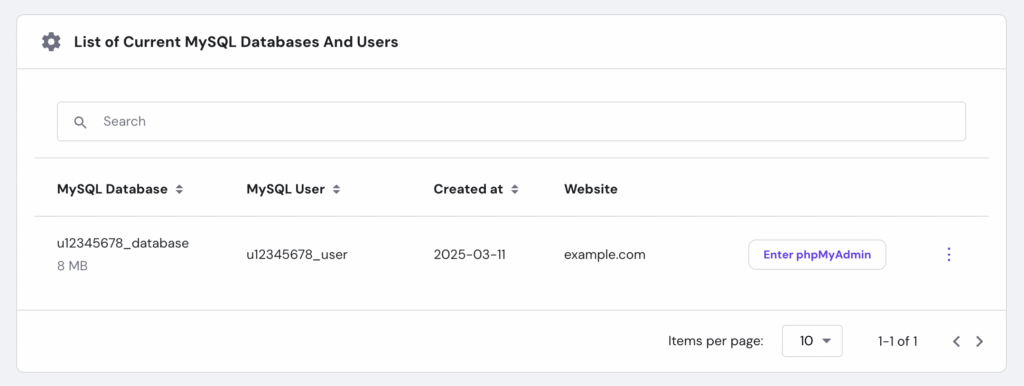
Task: Click the magnifier icon in the search box
Action: (x=80, y=122)
